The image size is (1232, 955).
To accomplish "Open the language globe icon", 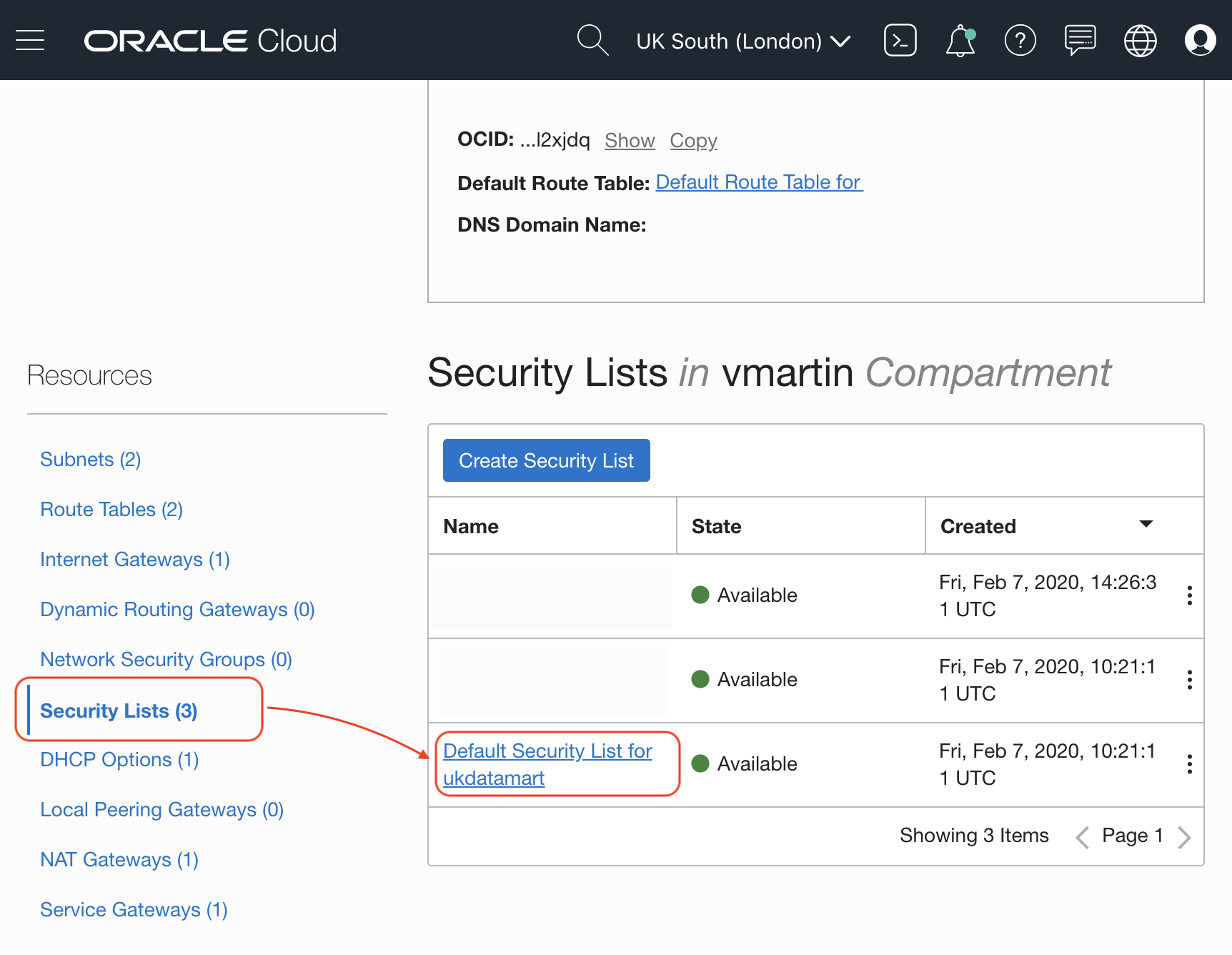I will coord(1140,40).
